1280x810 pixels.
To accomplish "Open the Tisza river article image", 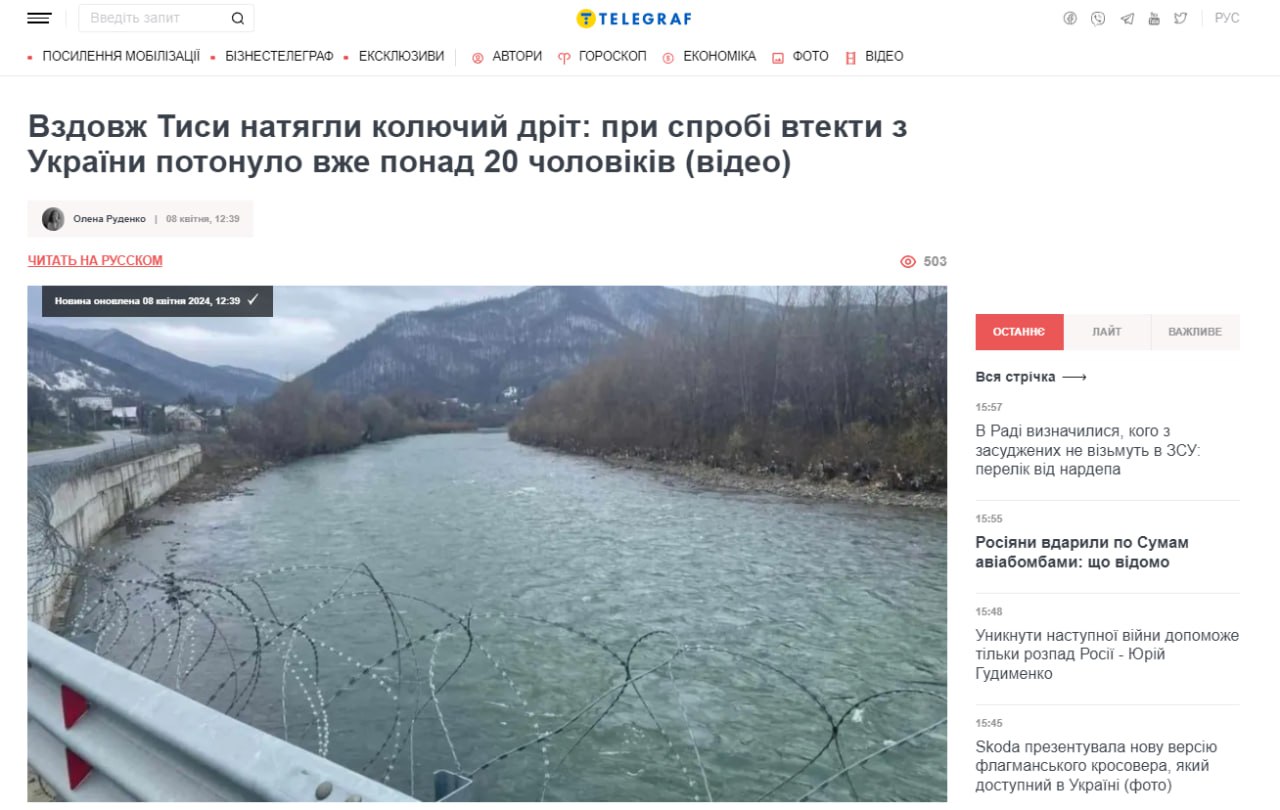I will [487, 544].
